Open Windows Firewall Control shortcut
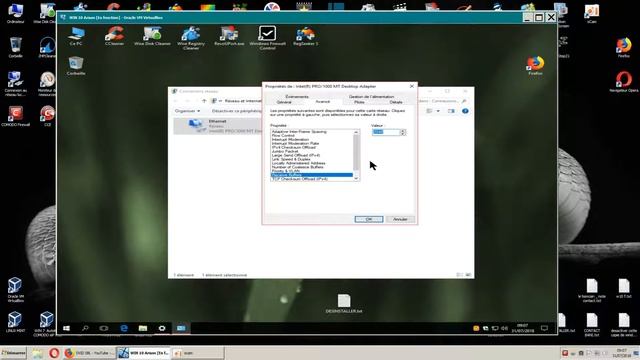 tap(267, 38)
